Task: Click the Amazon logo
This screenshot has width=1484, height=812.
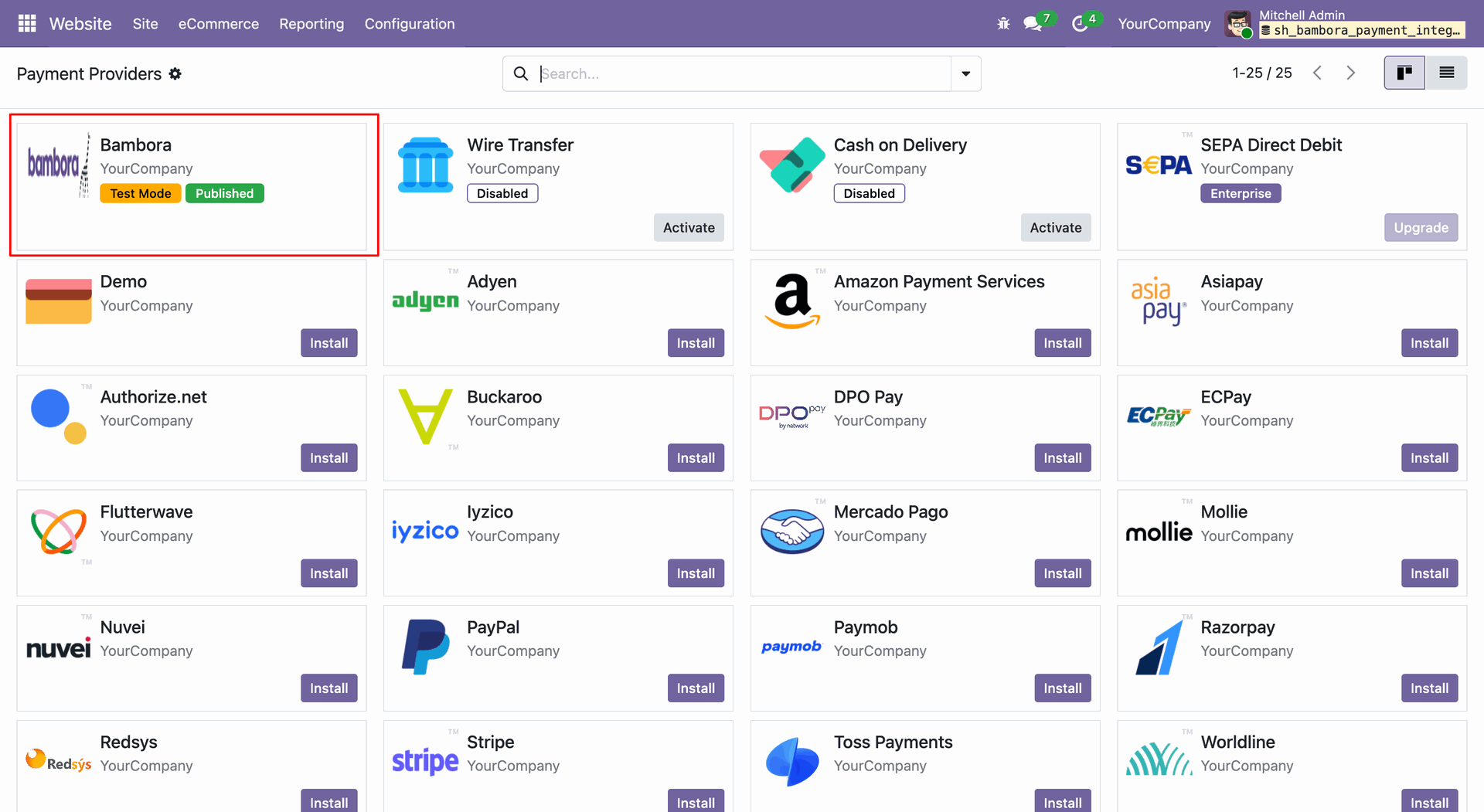Action: (792, 301)
